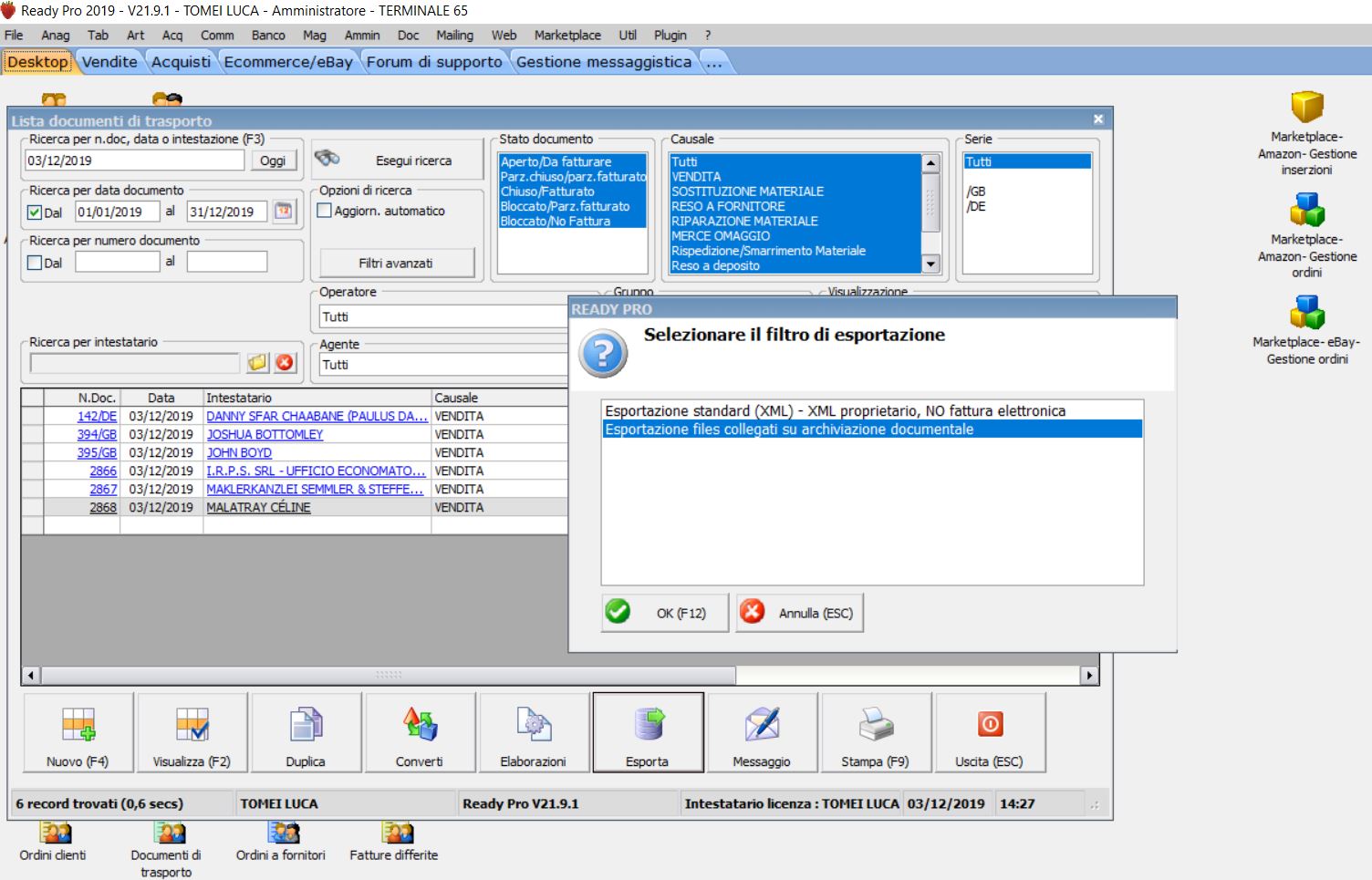Open the Elaborazioni button
This screenshot has width=1372, height=880.
tap(534, 732)
